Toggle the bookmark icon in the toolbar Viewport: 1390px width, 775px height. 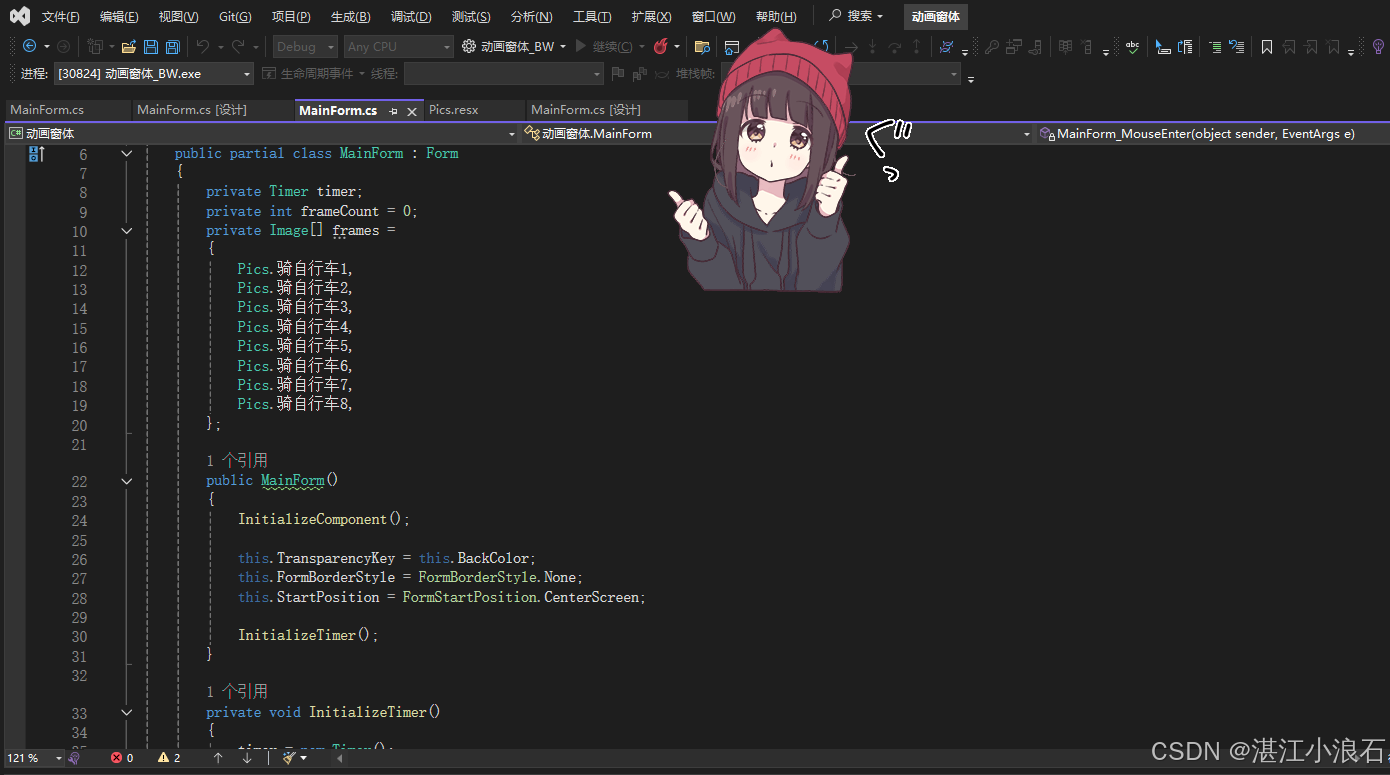[1267, 46]
